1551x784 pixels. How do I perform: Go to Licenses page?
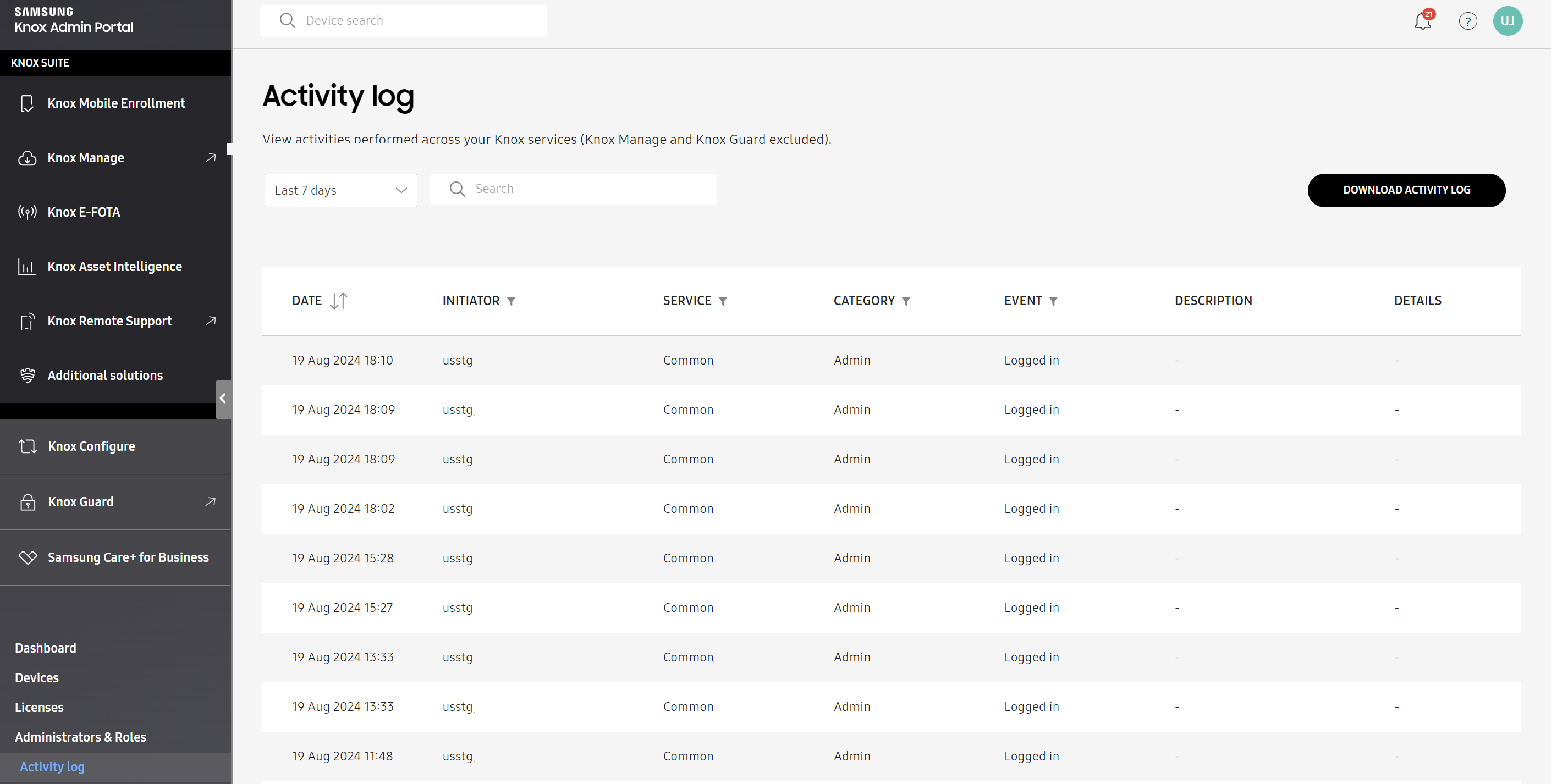click(x=39, y=708)
